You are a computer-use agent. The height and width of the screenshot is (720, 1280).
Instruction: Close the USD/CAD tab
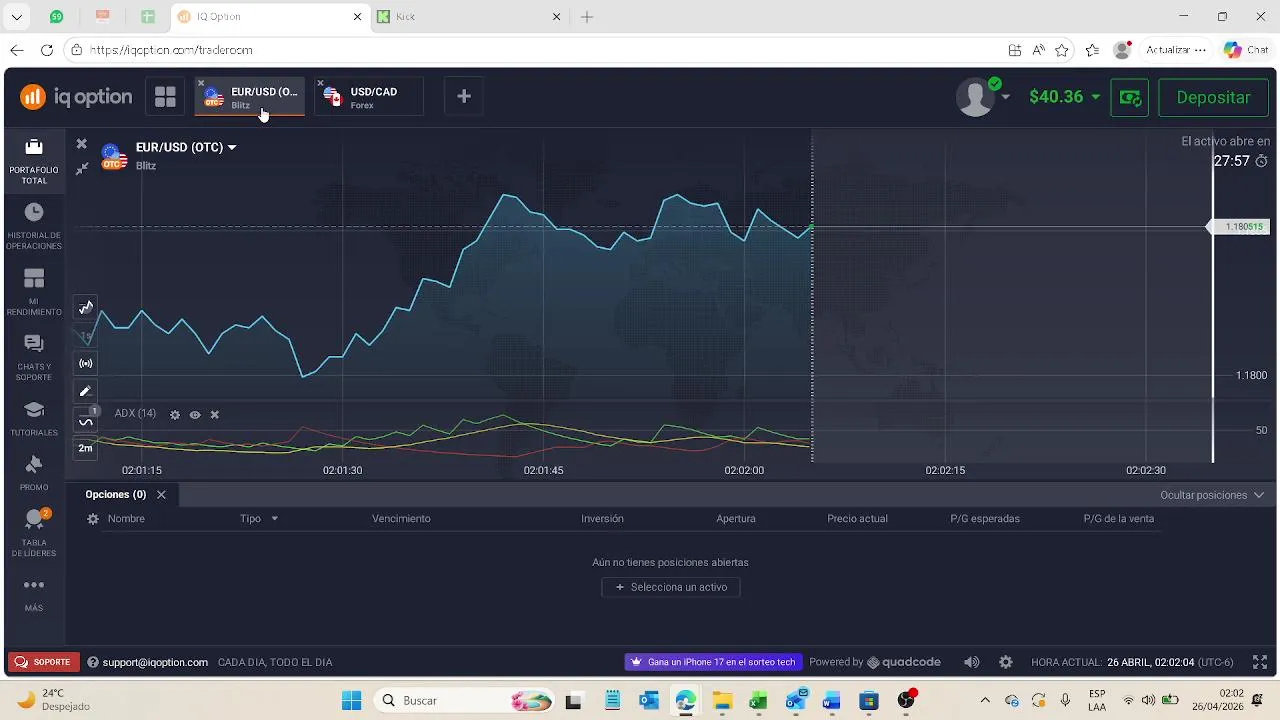pos(320,83)
